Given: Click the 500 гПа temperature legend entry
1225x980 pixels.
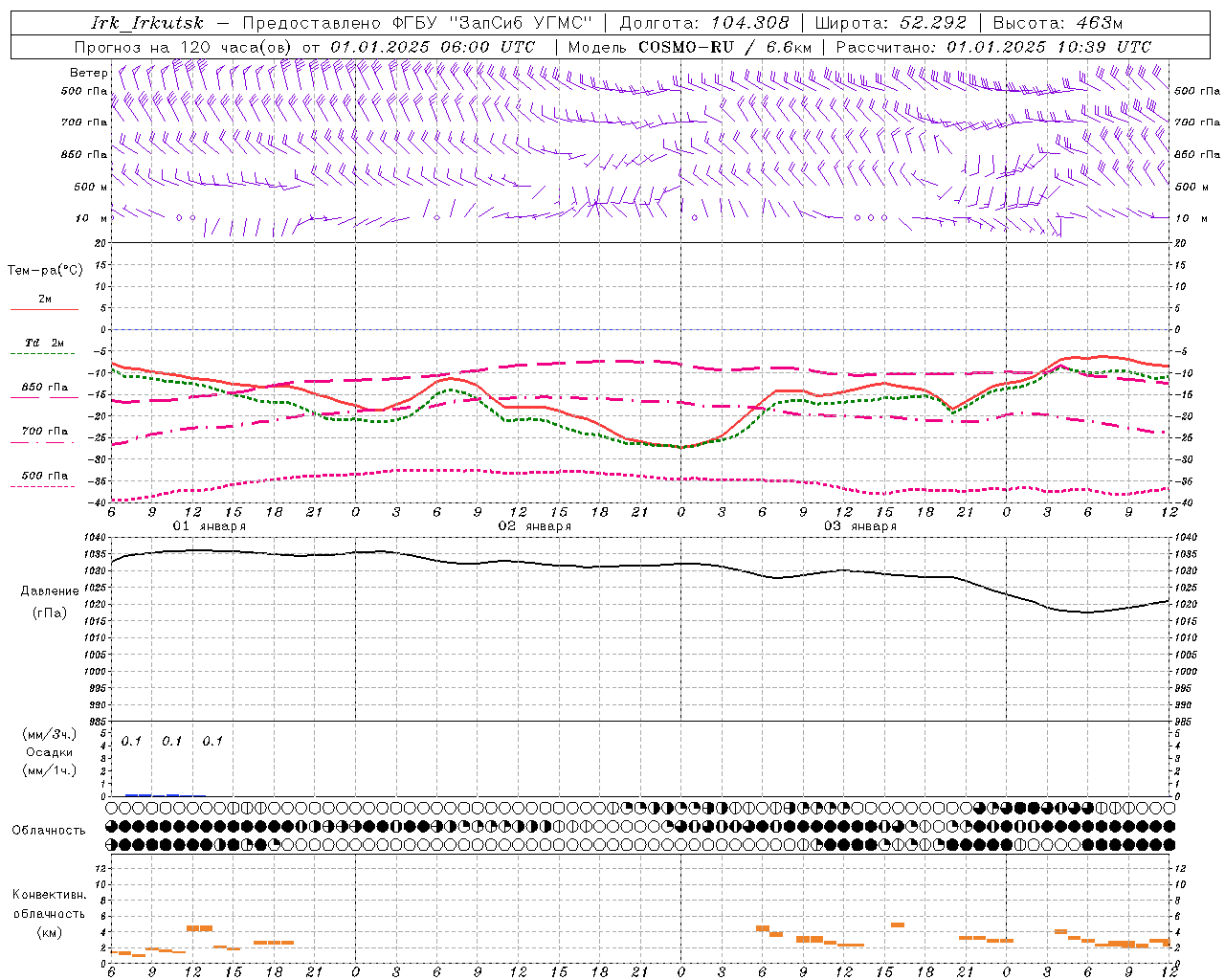Looking at the screenshot, I should click(44, 476).
